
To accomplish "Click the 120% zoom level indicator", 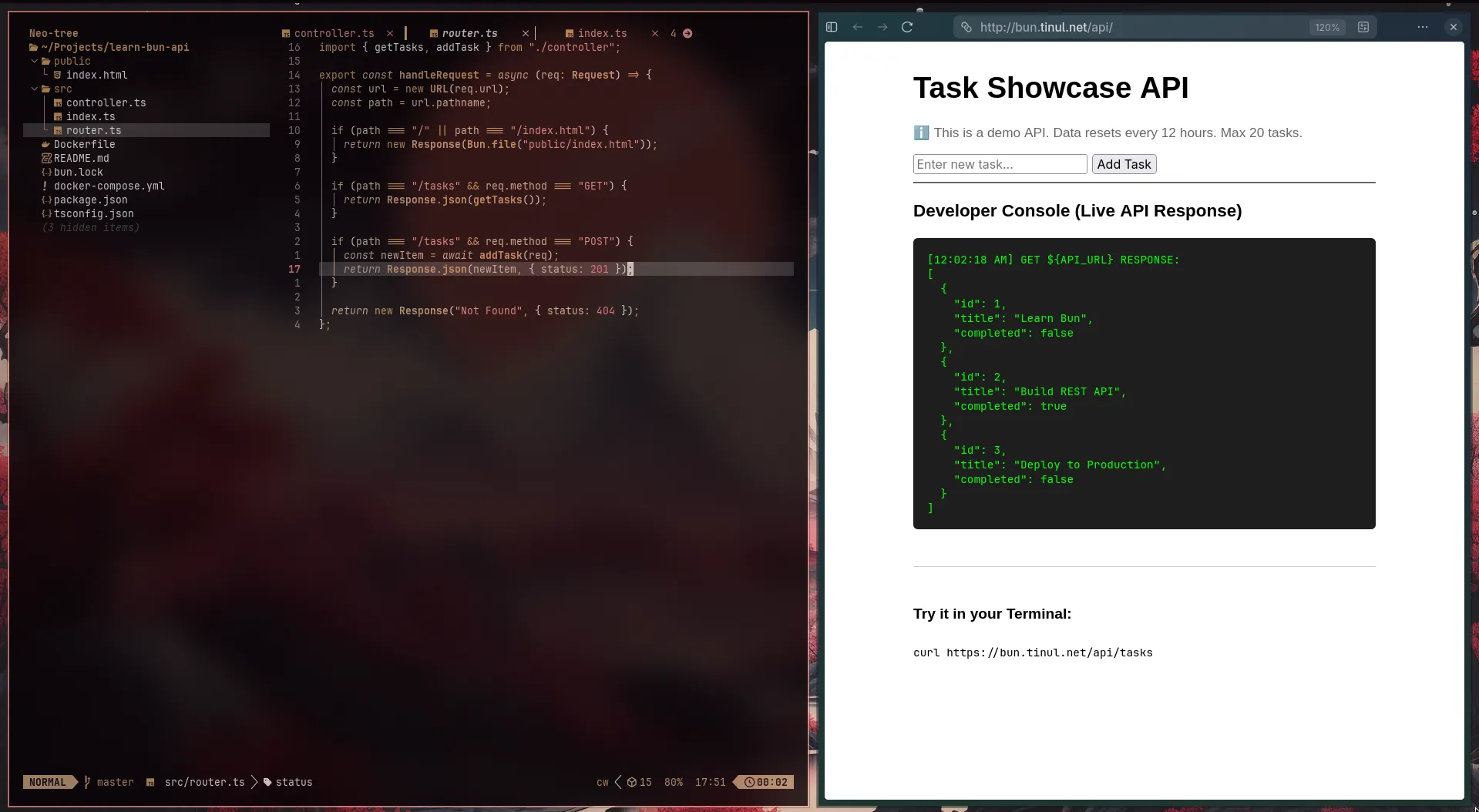I will (1326, 27).
